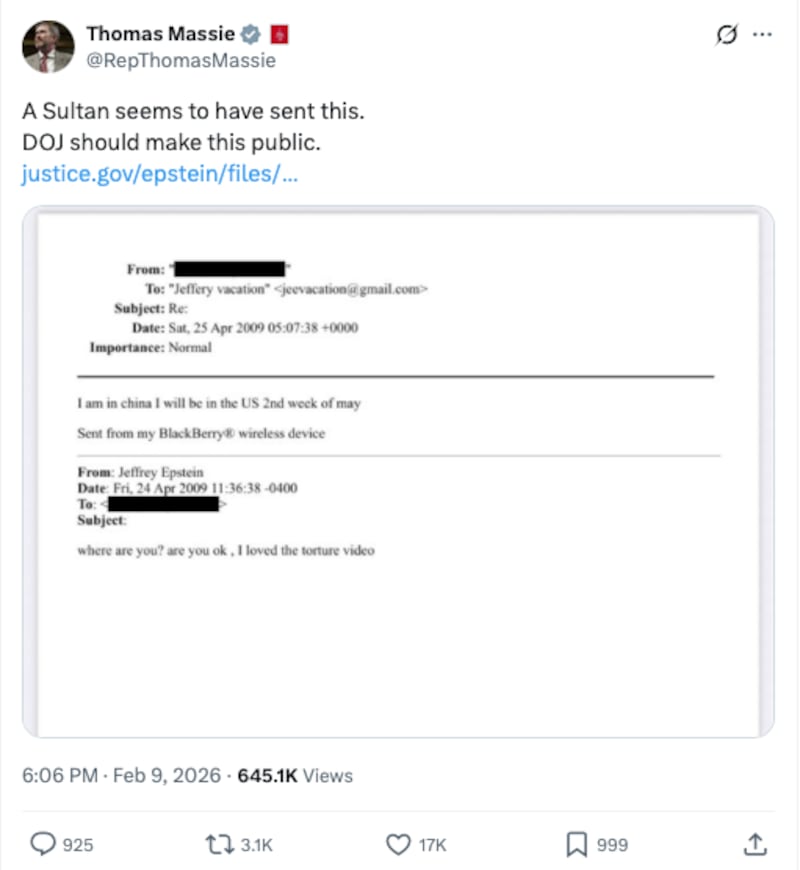Open the justice.gov/epstein/files link
Screen dimensions: 800x870
[x=160, y=173]
